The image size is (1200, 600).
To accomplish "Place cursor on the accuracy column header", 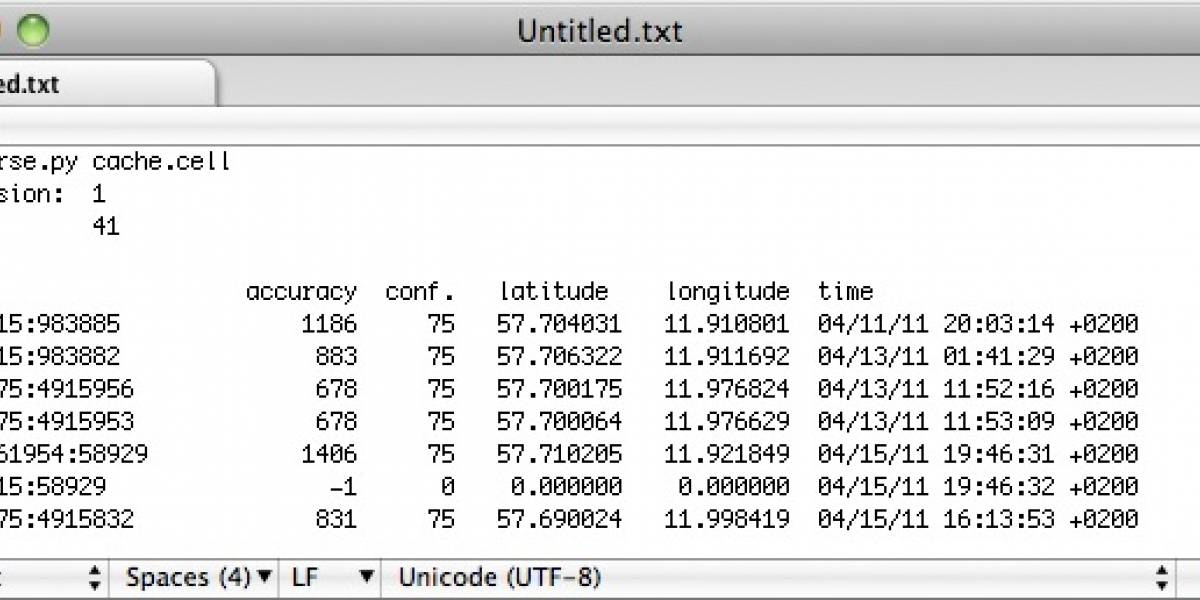I will [x=301, y=292].
